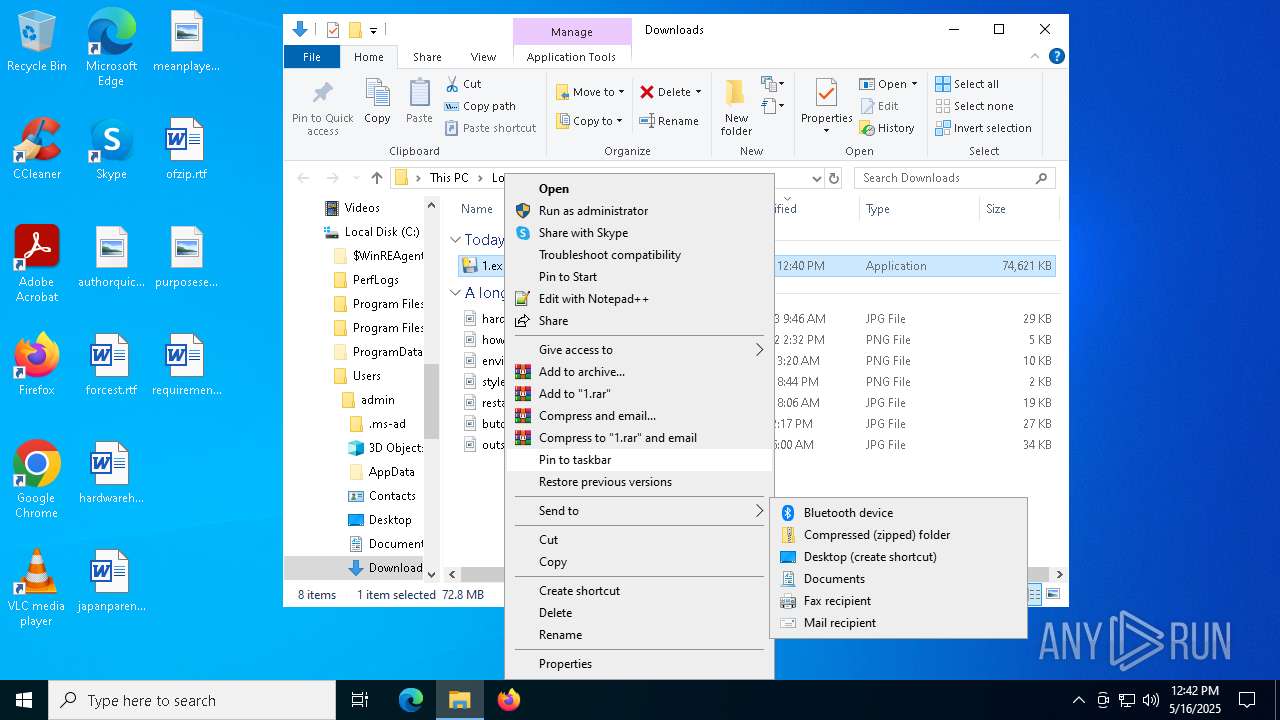This screenshot has width=1280, height=720.
Task: Choose Run as administrator
Action: tap(639, 211)
